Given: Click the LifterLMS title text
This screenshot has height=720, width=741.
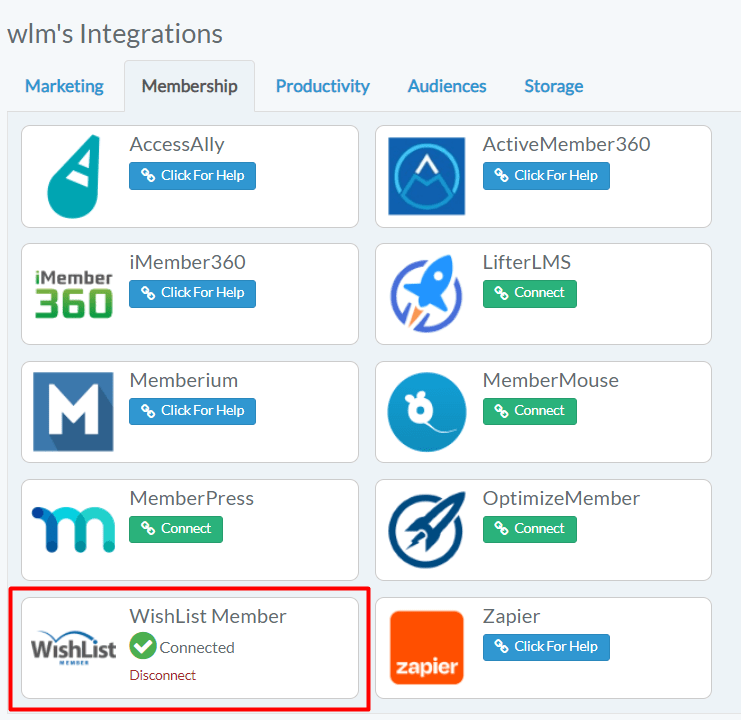Looking at the screenshot, I should pyautogui.click(x=527, y=262).
